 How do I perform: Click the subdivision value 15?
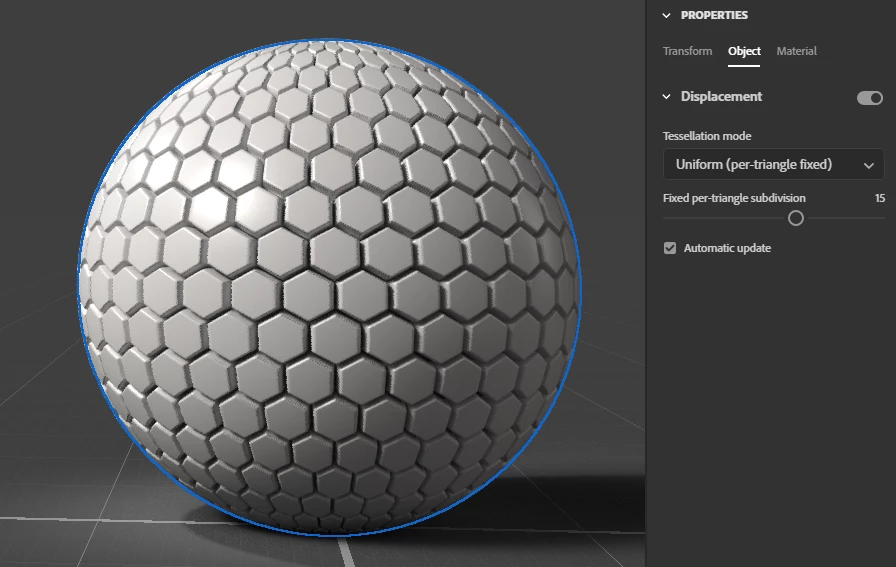(879, 198)
